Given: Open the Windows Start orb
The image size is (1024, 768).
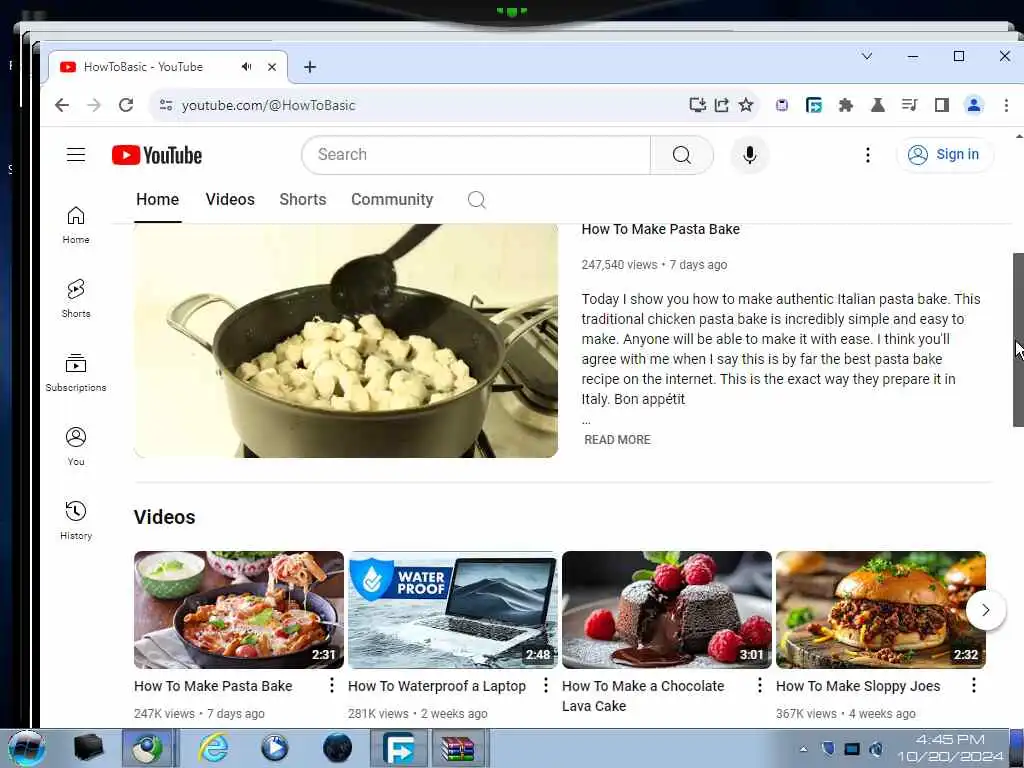Looking at the screenshot, I should 27,748.
